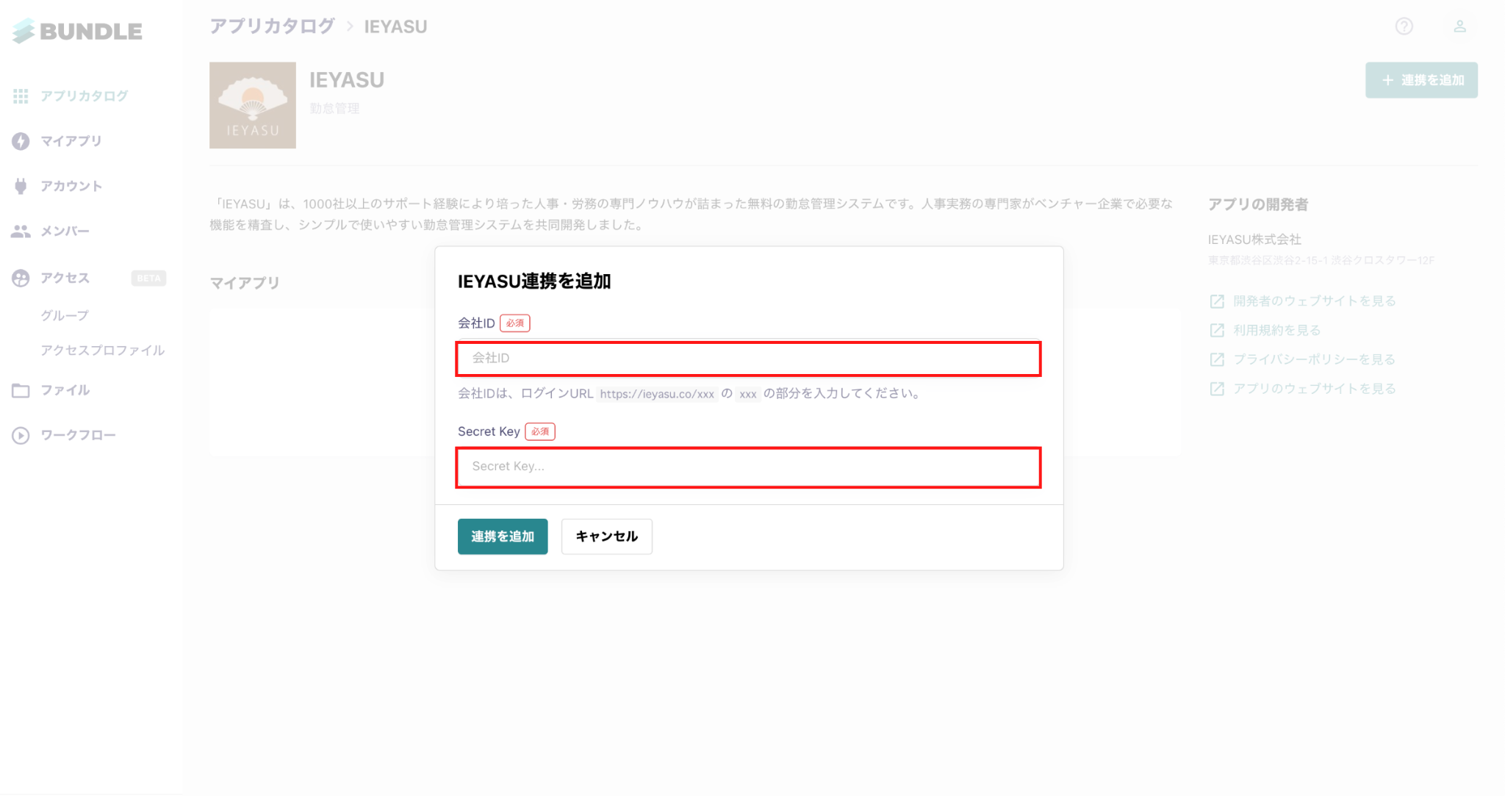Click IEYASU連携を追加 dialog title

click(534, 281)
